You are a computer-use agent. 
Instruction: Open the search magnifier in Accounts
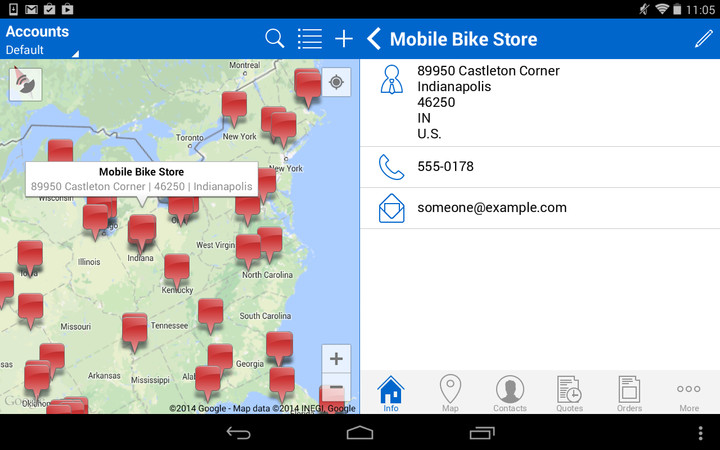pyautogui.click(x=275, y=39)
